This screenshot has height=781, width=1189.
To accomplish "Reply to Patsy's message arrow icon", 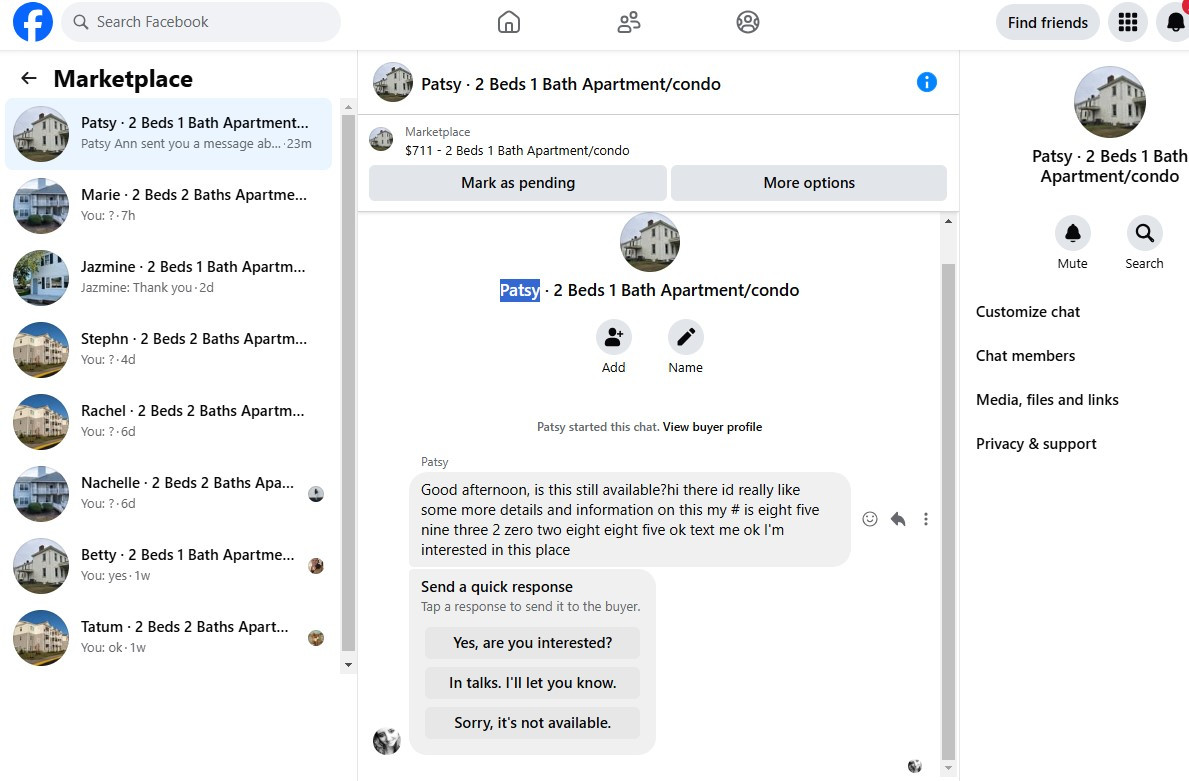I will pyautogui.click(x=898, y=519).
